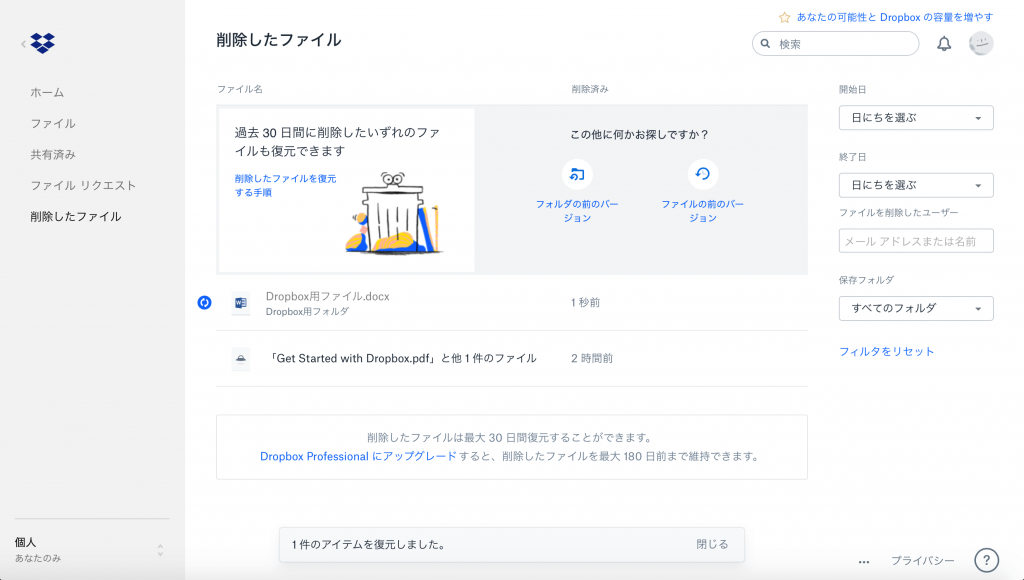1024x580 pixels.
Task: Focus the 検索 search field
Action: click(835, 44)
